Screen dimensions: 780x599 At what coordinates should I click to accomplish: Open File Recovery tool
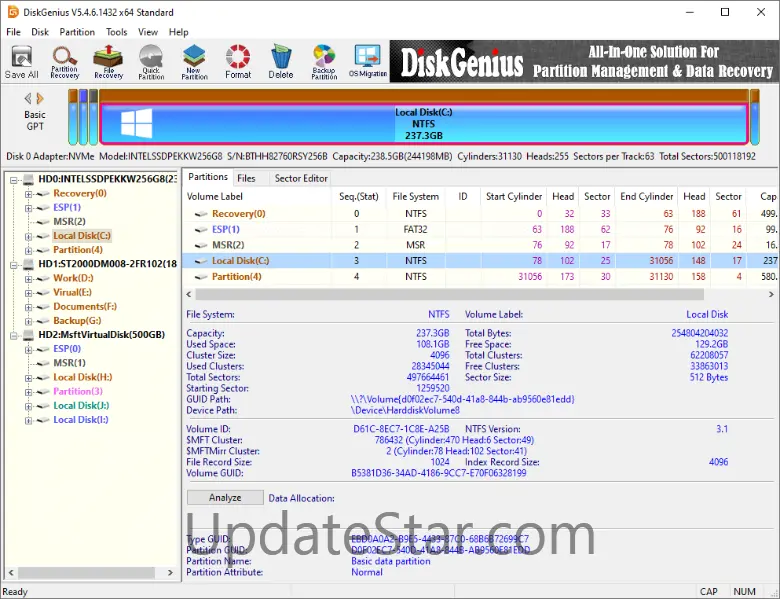(108, 62)
